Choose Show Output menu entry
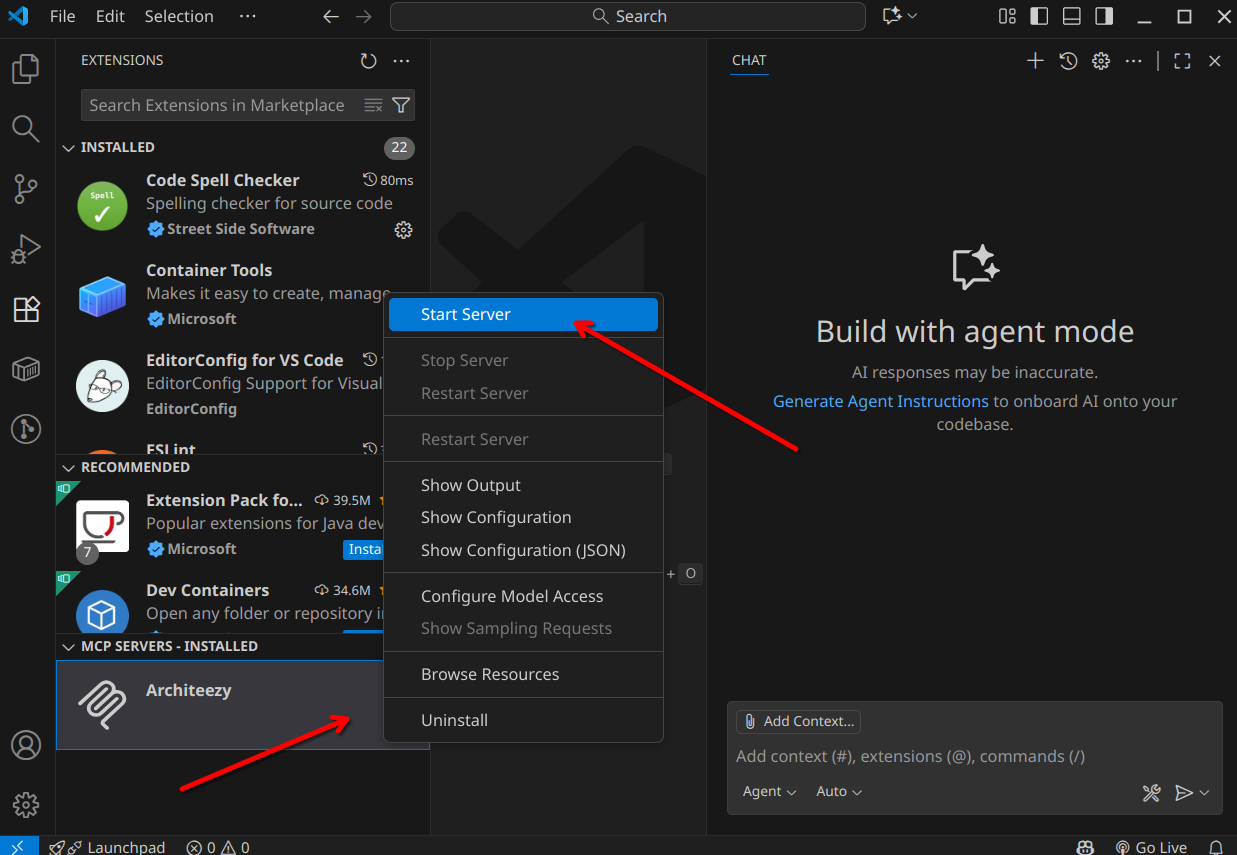 pyautogui.click(x=471, y=485)
